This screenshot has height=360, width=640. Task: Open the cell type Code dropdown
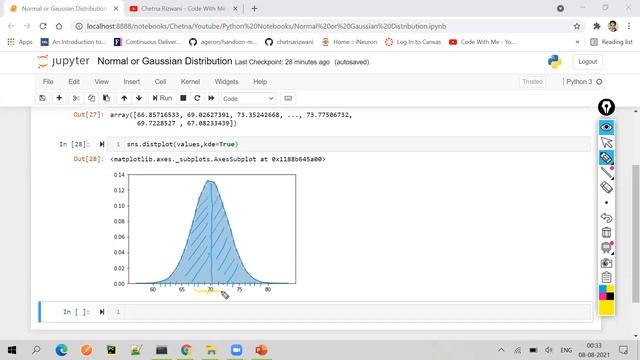point(248,98)
